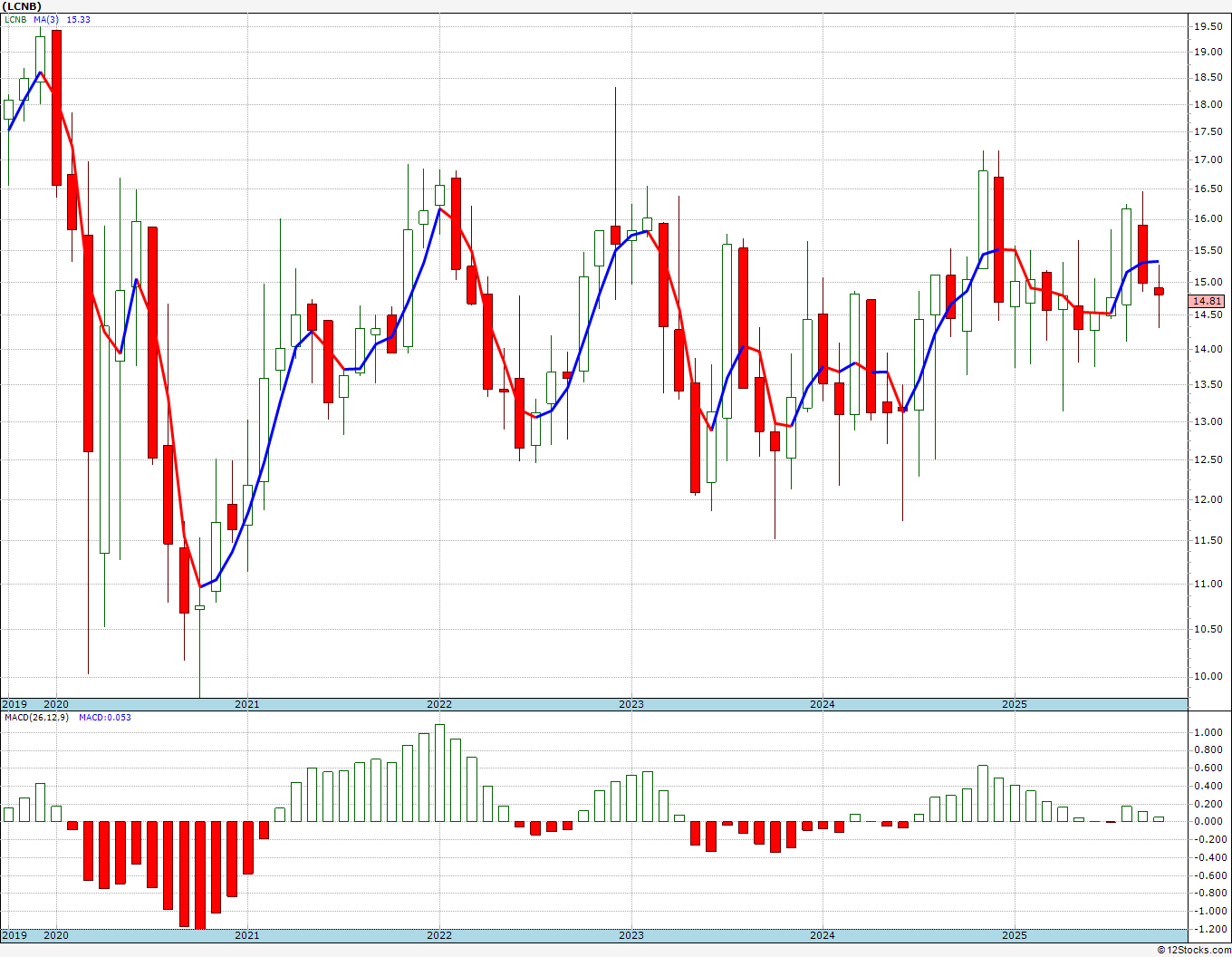This screenshot has height=957, width=1232.
Task: Click the tallest green MACD bar at 2022
Action: click(x=440, y=773)
